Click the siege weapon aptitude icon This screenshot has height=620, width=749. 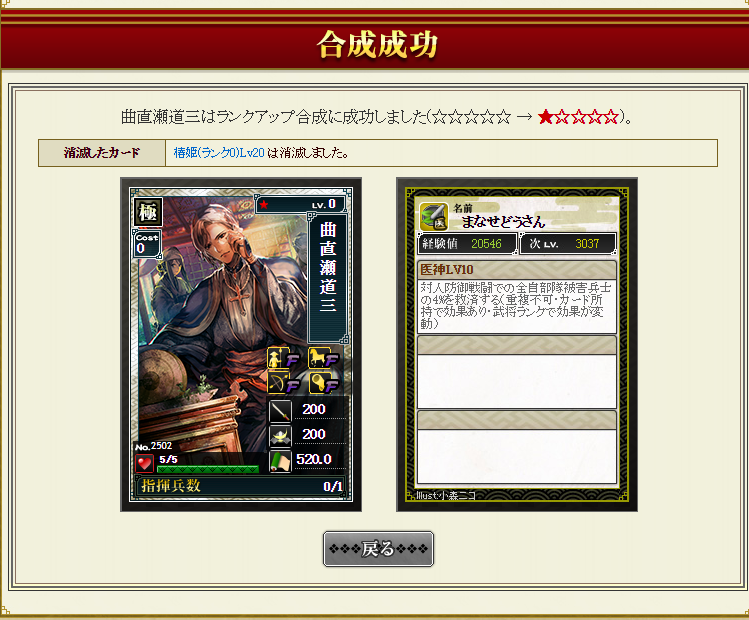(x=323, y=383)
